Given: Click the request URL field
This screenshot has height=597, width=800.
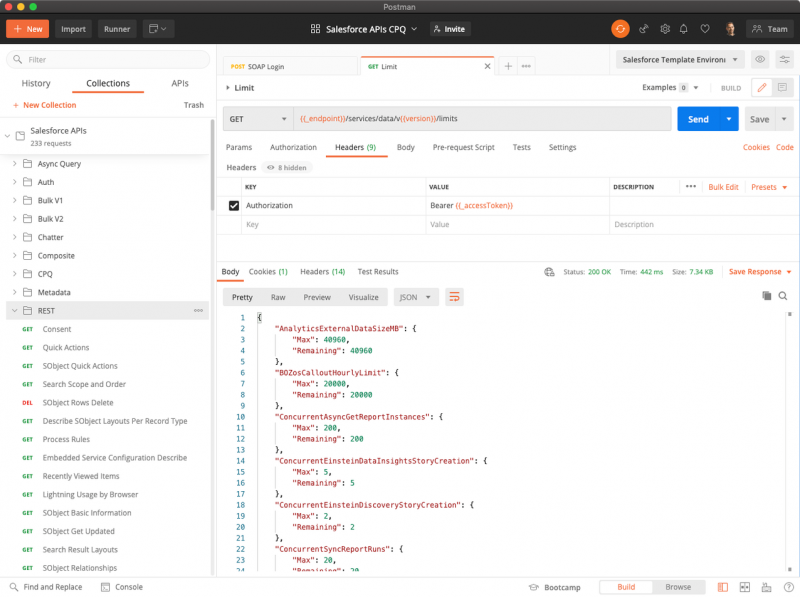Looking at the screenshot, I should tap(482, 119).
